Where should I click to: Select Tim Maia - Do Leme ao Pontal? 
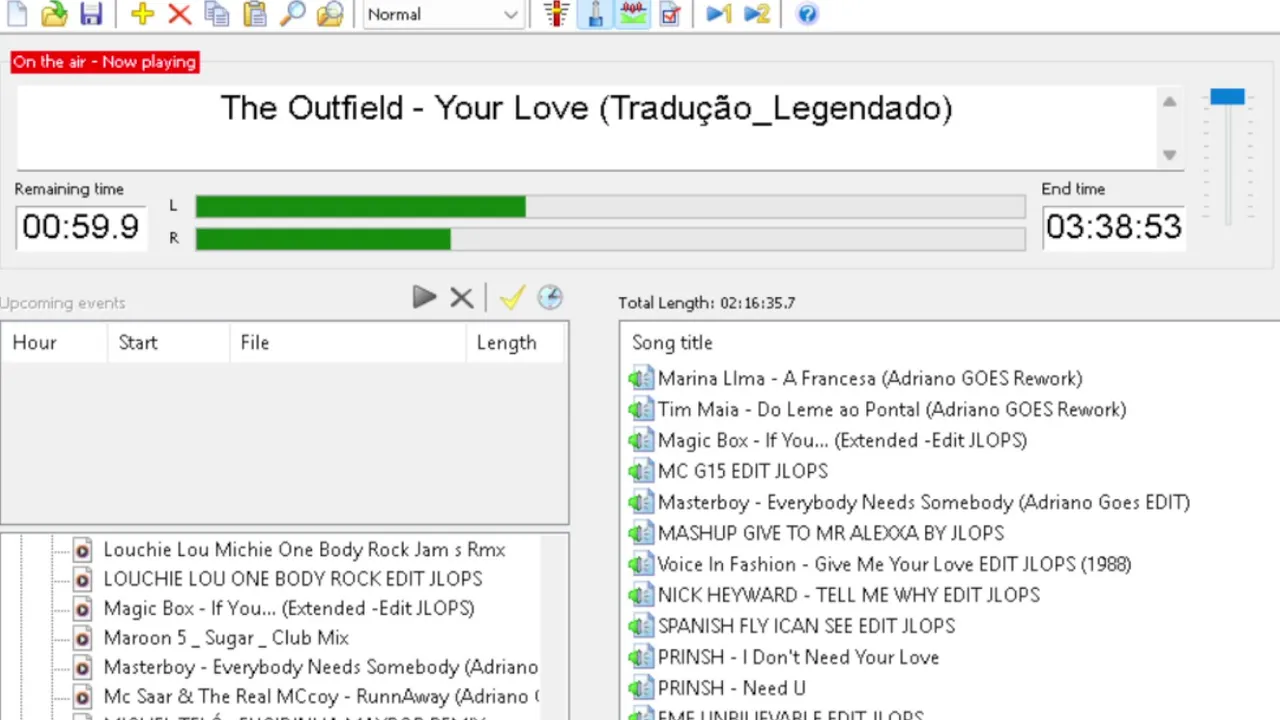pyautogui.click(x=892, y=409)
